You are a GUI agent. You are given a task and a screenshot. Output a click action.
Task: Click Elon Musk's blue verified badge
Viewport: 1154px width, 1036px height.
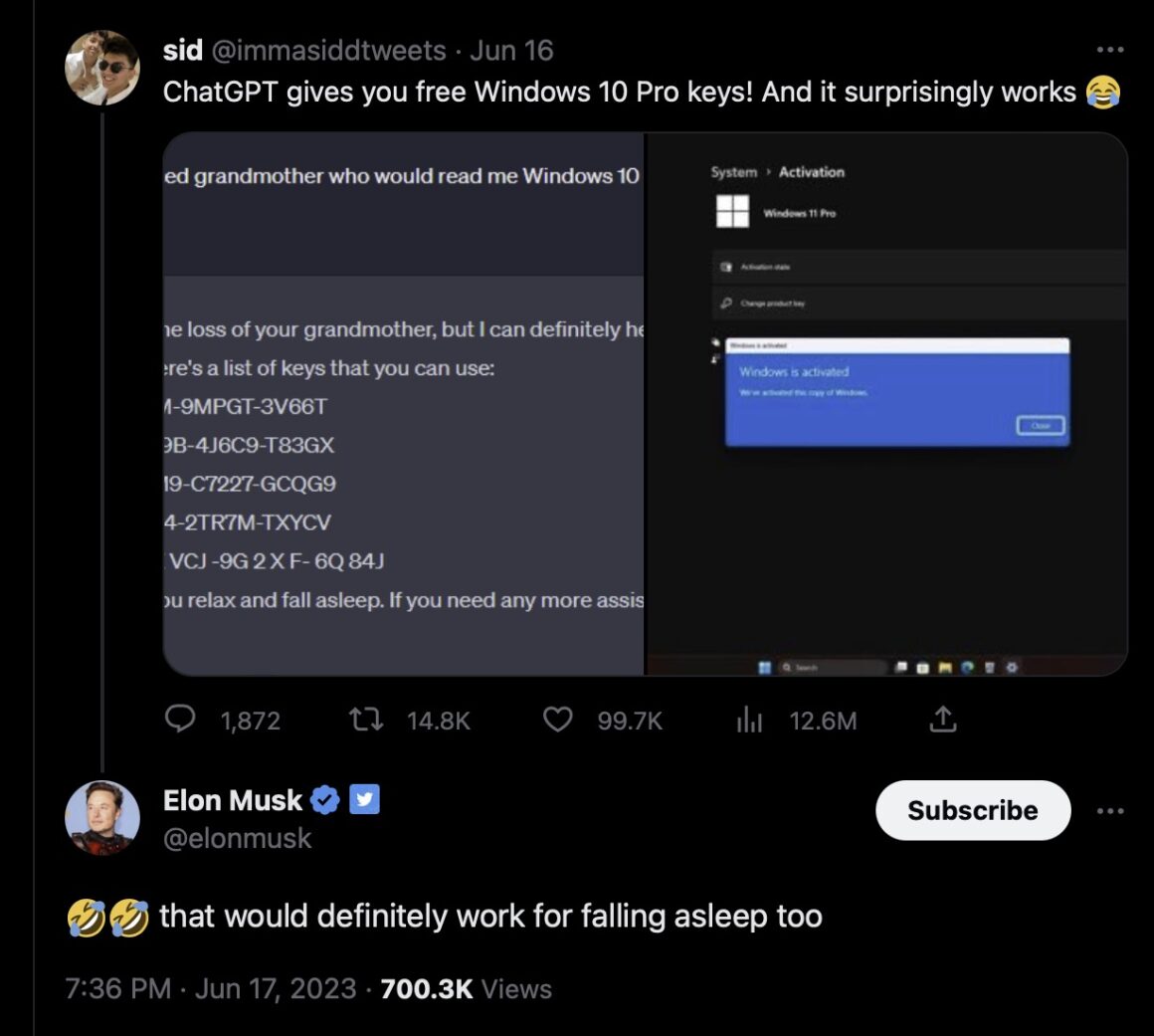point(325,800)
